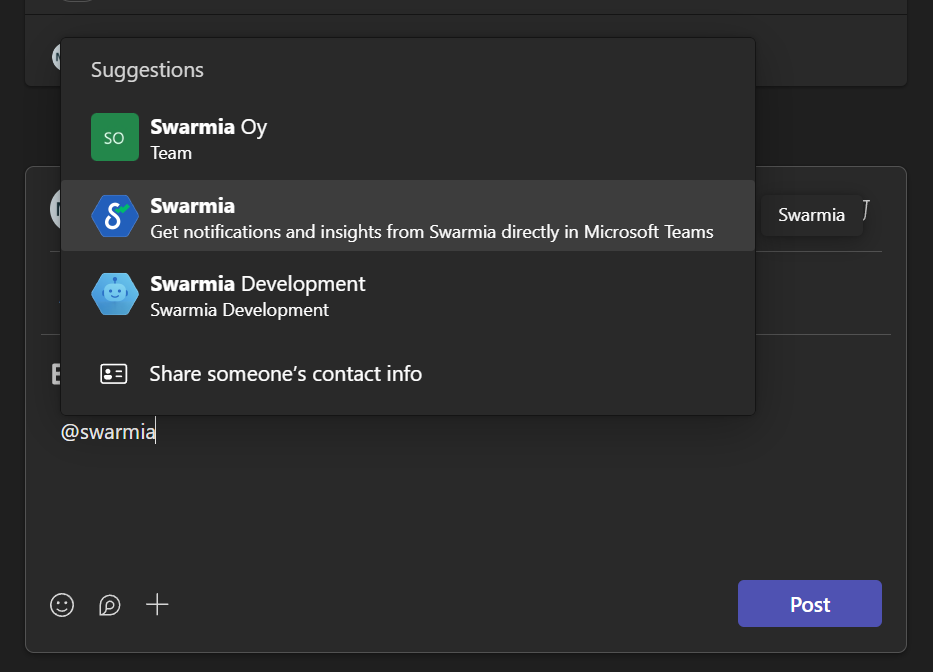Click the chat bubble icon beside emoji
This screenshot has width=933, height=672.
(x=110, y=605)
